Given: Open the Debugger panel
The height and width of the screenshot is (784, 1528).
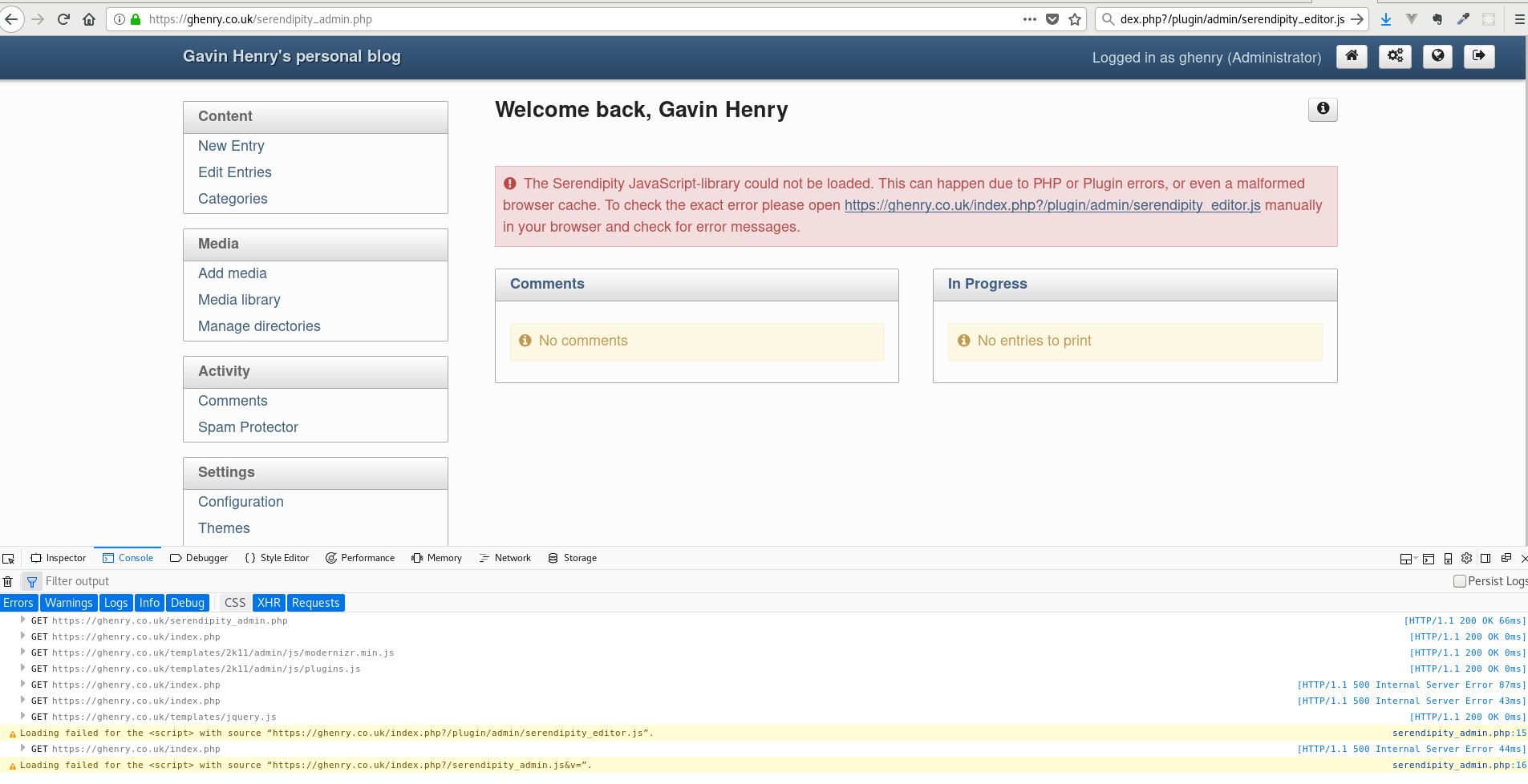Looking at the screenshot, I should 199,558.
